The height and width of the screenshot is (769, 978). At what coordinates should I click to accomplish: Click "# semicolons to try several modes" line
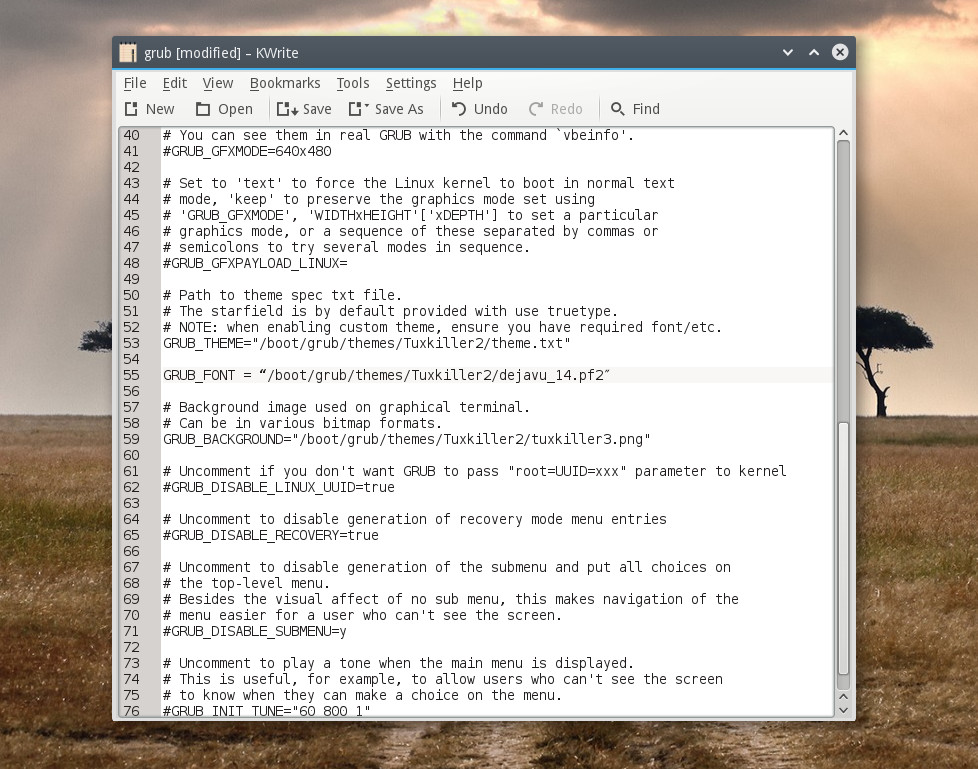tap(346, 247)
